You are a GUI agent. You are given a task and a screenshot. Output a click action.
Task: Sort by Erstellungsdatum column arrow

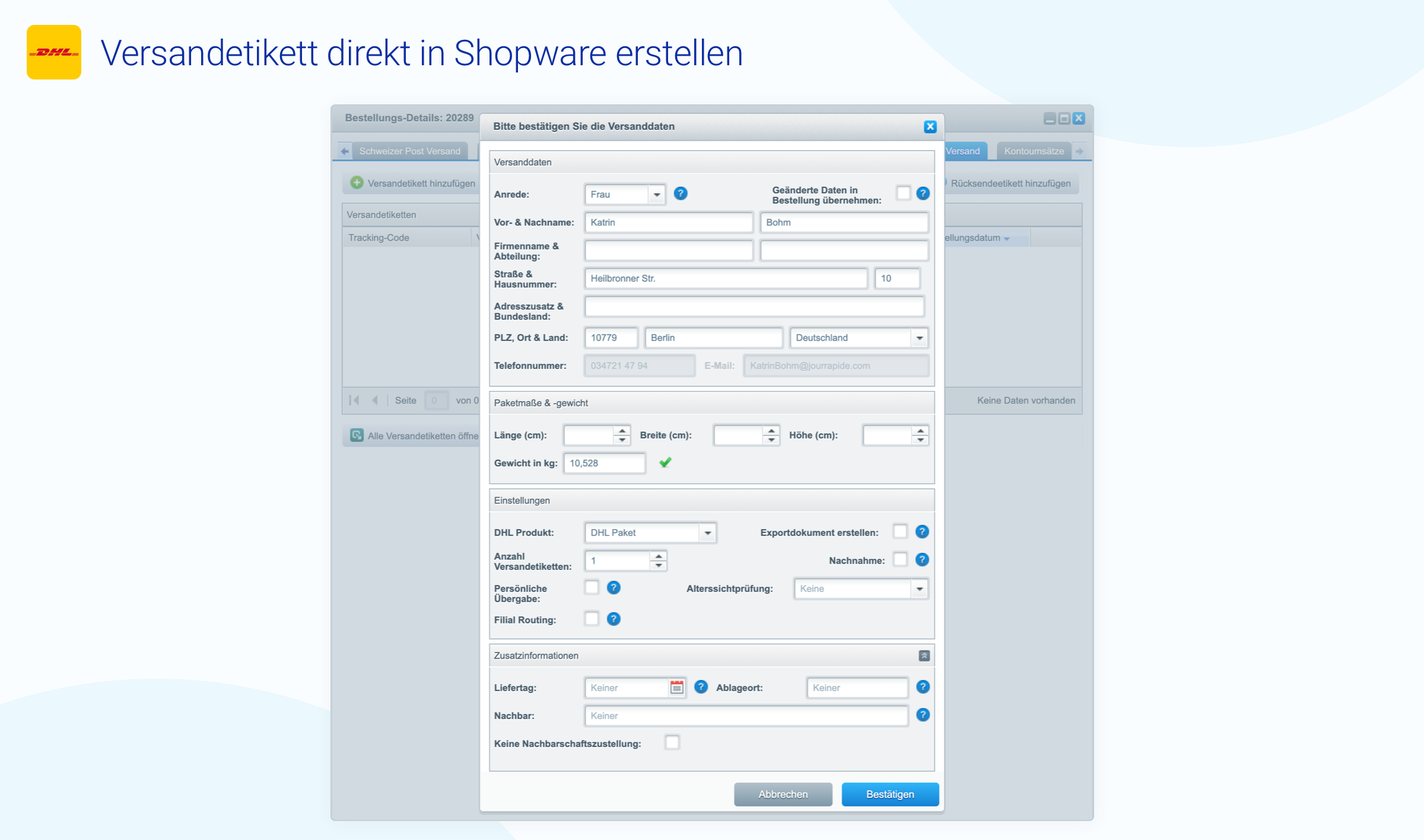pyautogui.click(x=1006, y=238)
